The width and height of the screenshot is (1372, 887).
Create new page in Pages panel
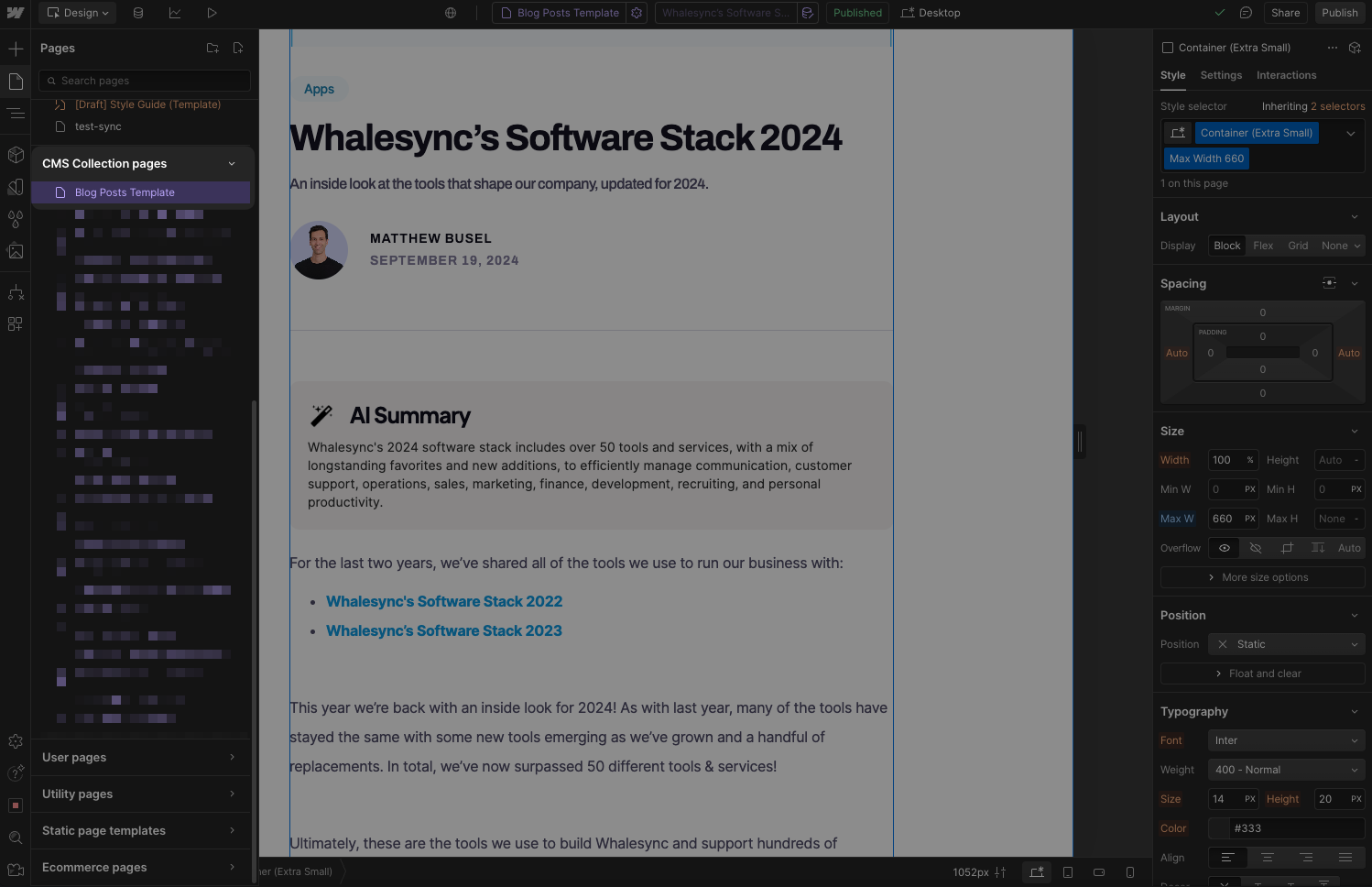(x=238, y=48)
